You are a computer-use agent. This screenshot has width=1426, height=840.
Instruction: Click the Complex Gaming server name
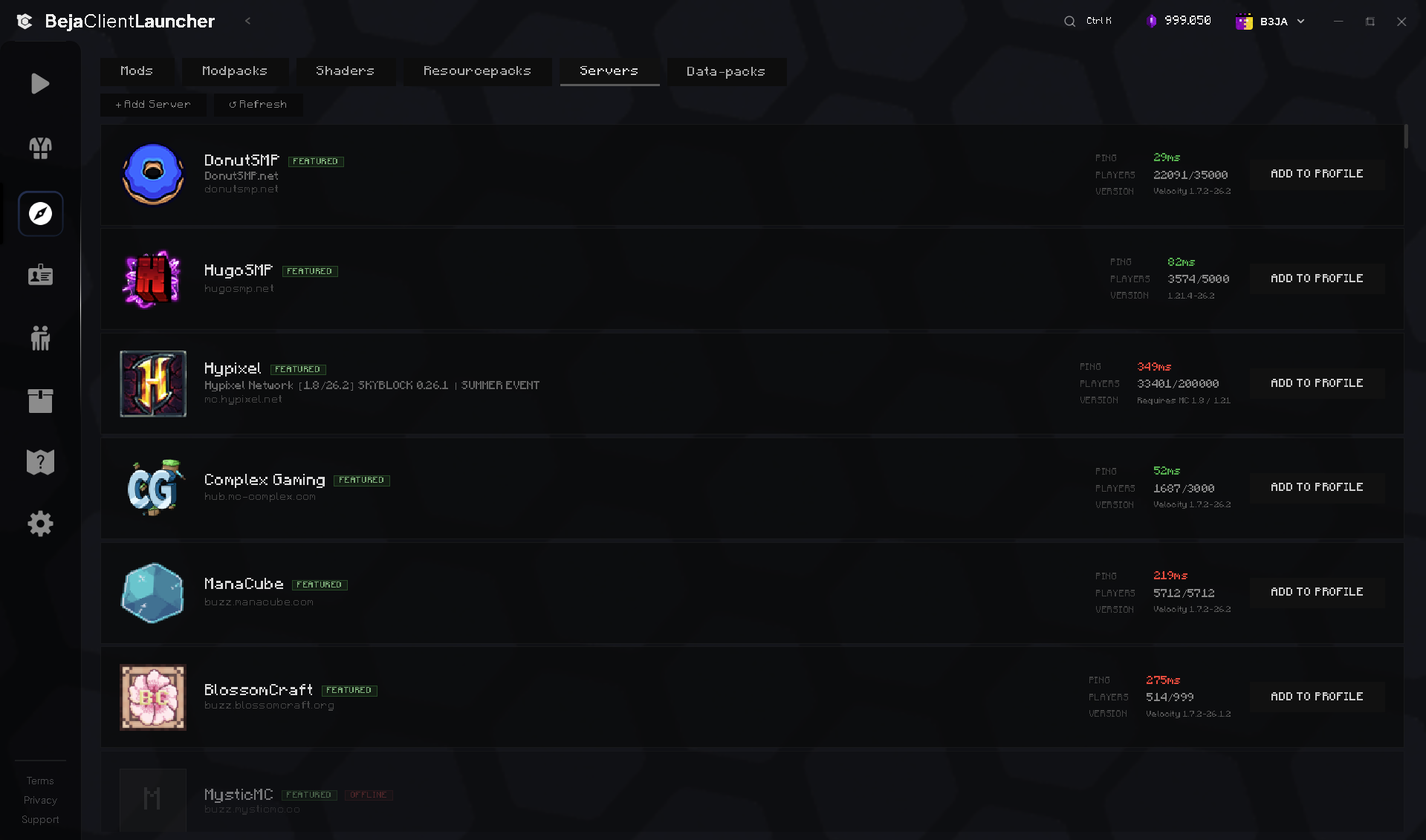[x=265, y=480]
